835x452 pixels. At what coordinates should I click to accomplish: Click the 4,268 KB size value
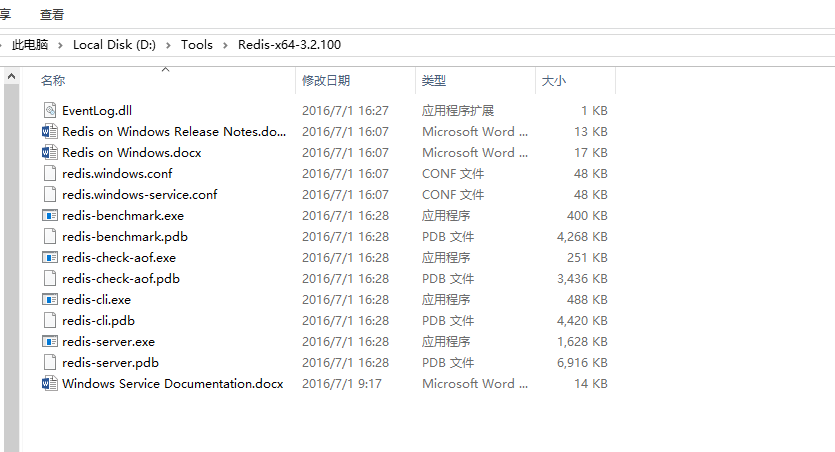coord(582,236)
